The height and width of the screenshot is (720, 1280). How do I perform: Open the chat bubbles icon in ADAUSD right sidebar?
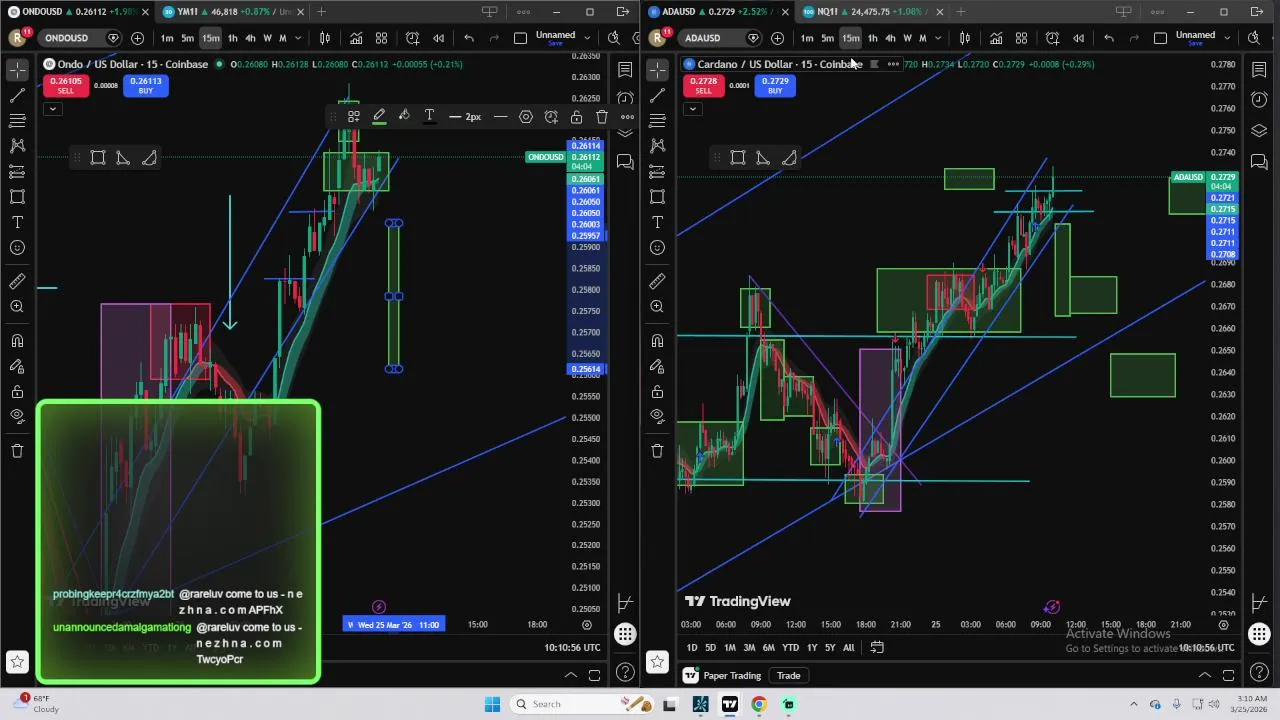point(1259,161)
